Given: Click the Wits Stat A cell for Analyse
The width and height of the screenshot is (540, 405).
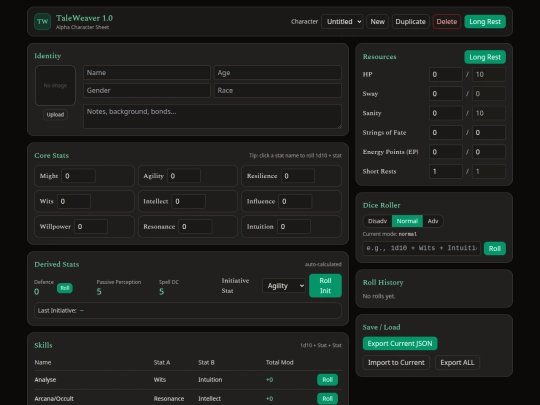Looking at the screenshot, I should 160,380.
